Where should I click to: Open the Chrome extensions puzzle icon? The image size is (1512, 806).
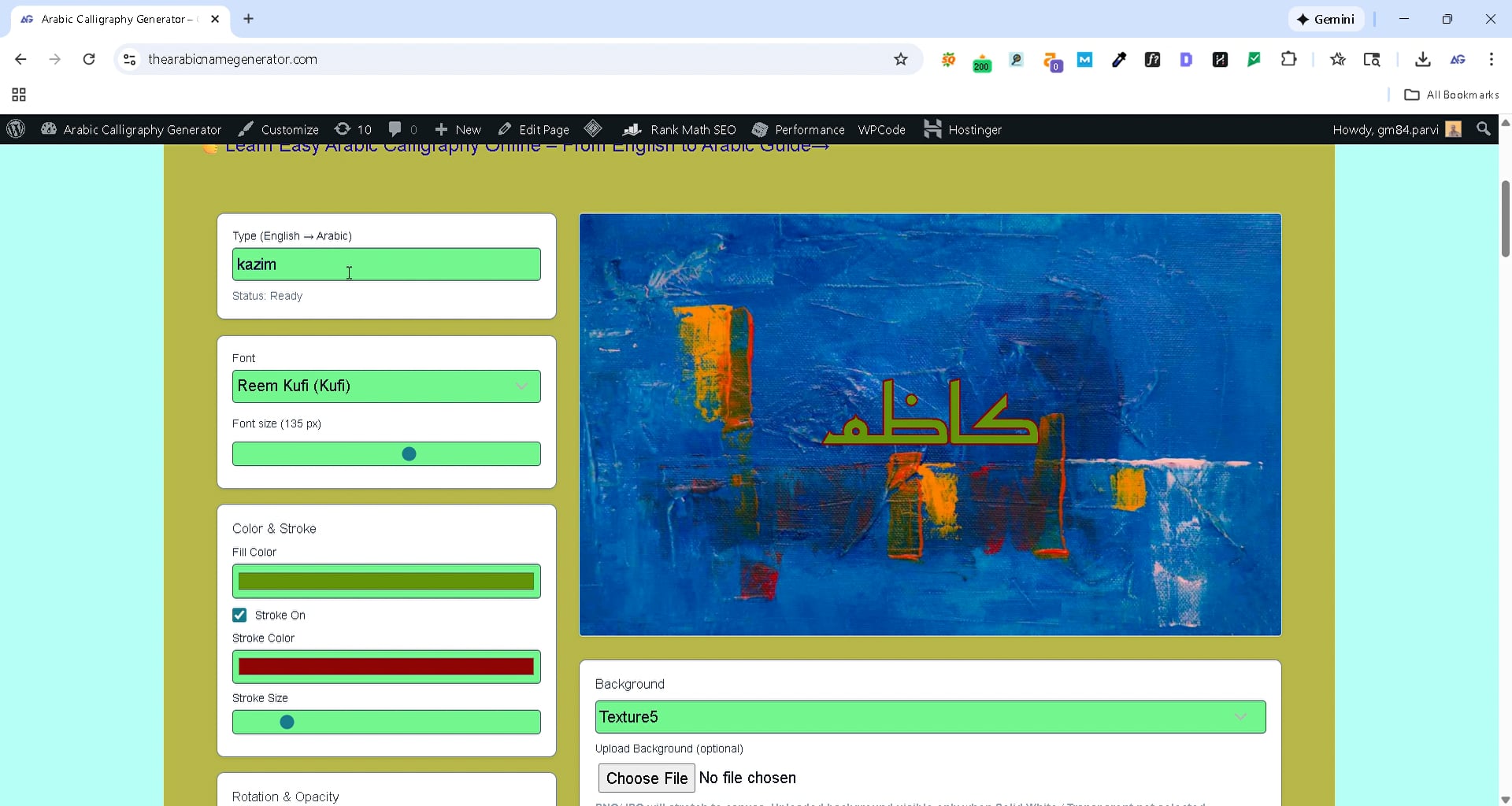pos(1289,59)
